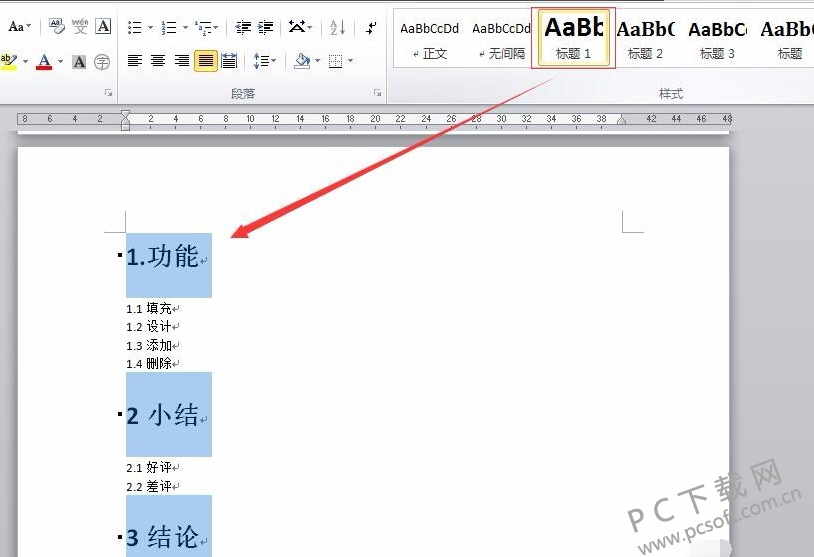Click the Shading paint bucket

[x=302, y=61]
